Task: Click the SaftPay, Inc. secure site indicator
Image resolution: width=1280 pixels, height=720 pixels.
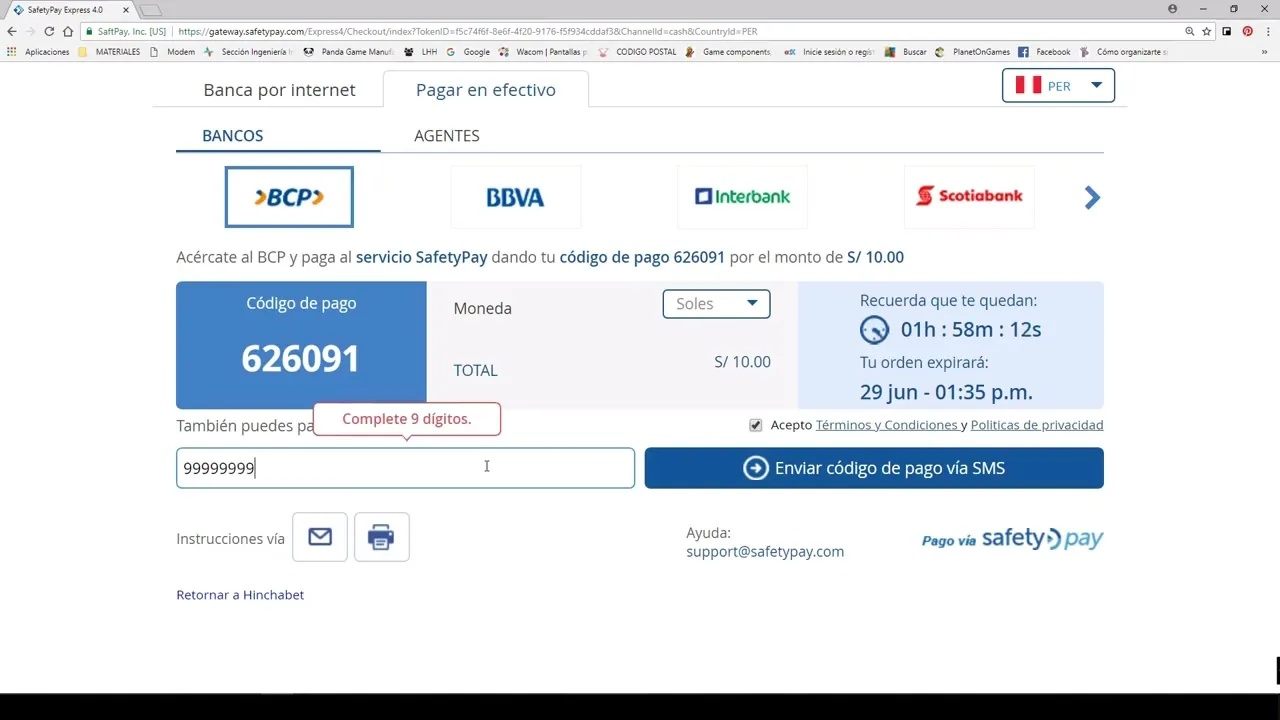Action: (126, 31)
